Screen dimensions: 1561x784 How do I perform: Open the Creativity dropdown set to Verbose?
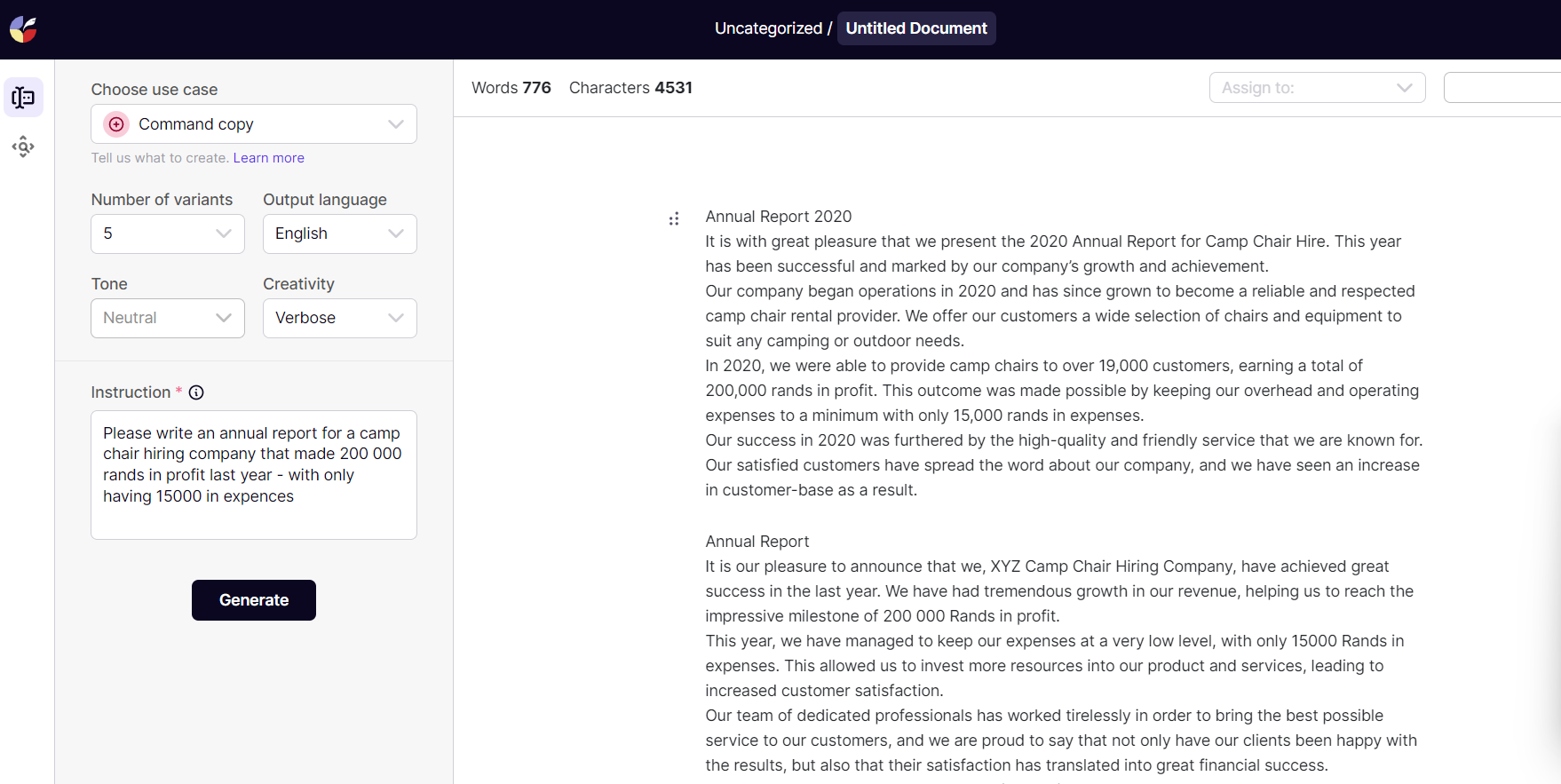pyautogui.click(x=339, y=318)
